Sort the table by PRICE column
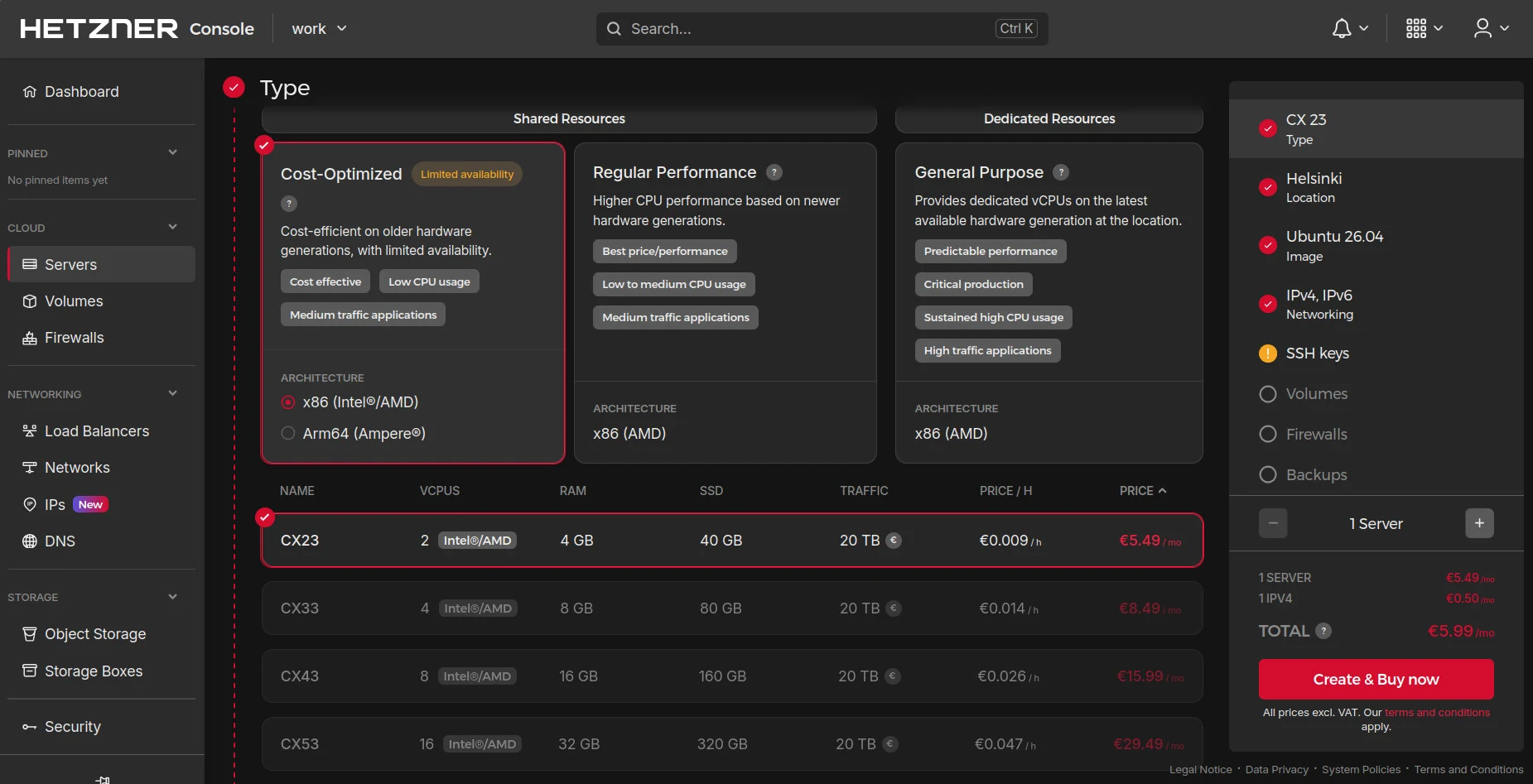This screenshot has height=784, width=1533. [1143, 491]
